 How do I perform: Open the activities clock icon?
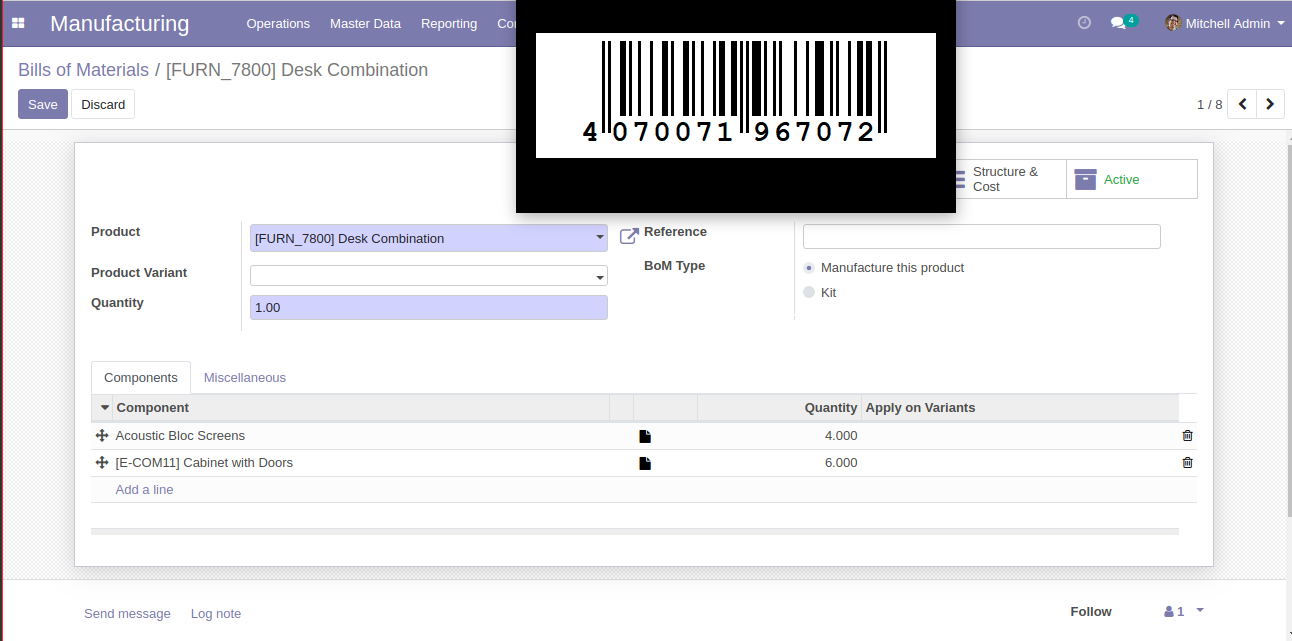coord(1084,23)
